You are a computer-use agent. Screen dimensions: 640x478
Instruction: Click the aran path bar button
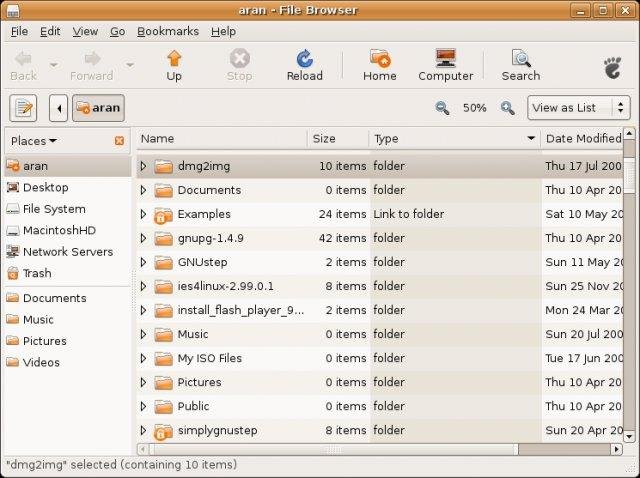[x=98, y=108]
